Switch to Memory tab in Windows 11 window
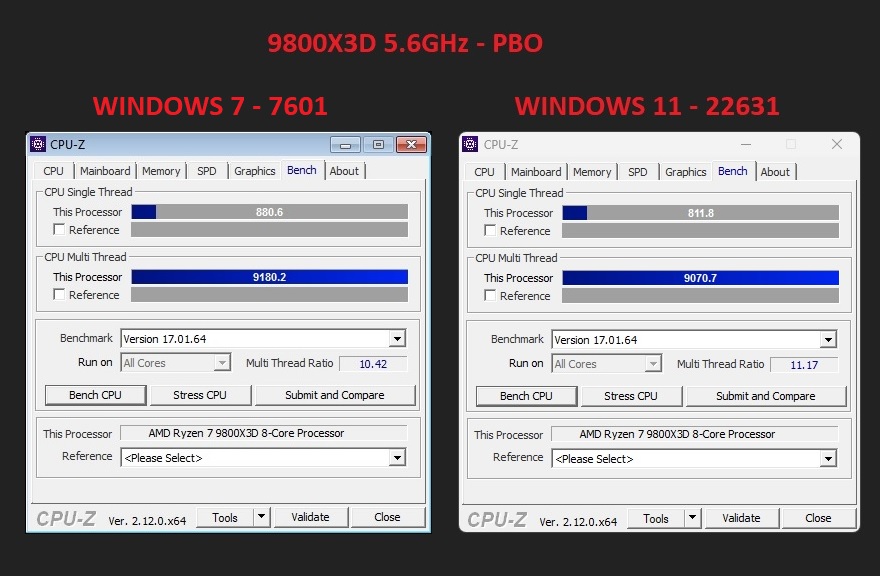Screen dimensions: 880x576 click(x=592, y=172)
